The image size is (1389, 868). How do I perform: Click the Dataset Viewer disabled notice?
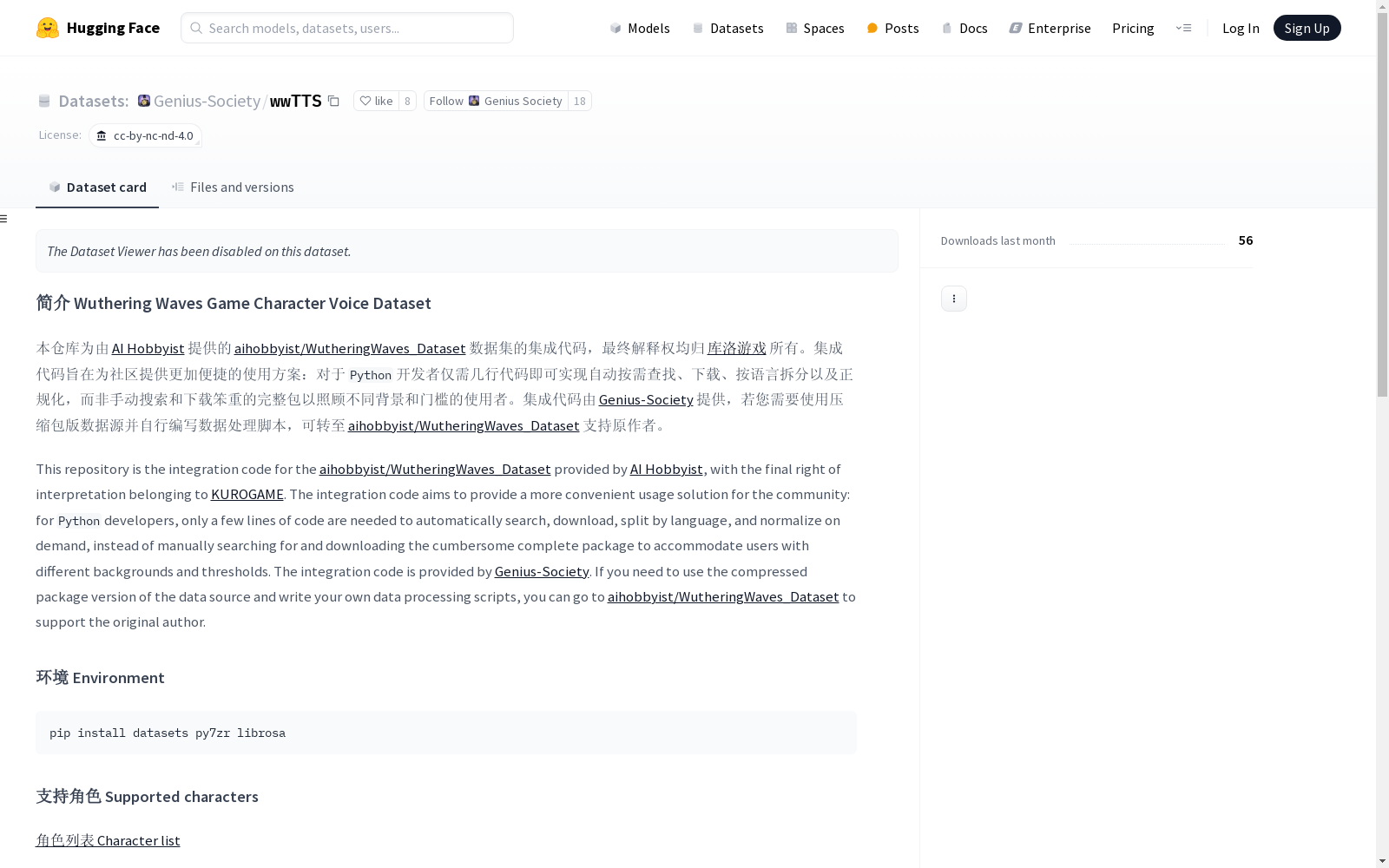coord(467,251)
